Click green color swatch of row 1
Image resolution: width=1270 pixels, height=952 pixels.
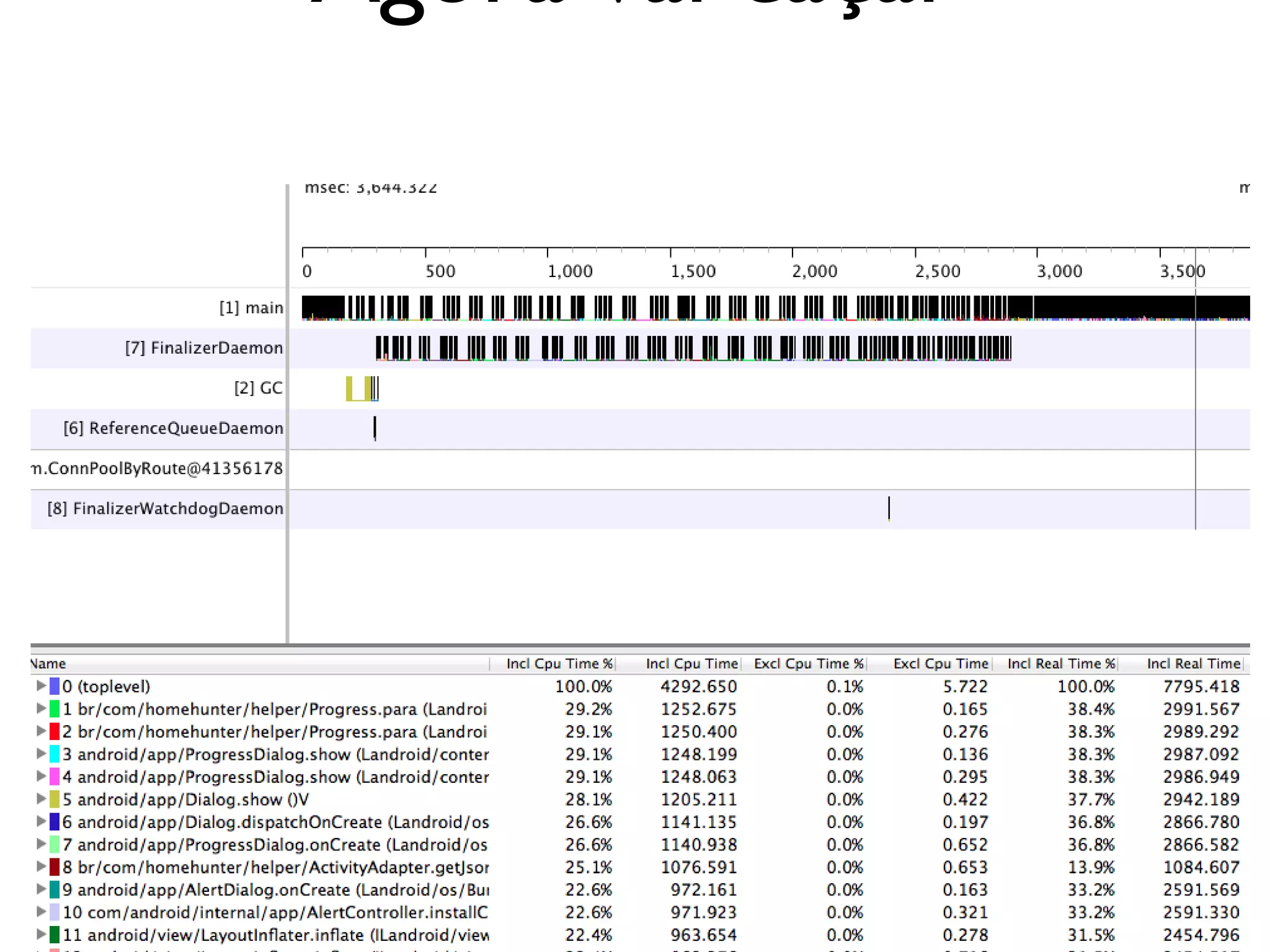pyautogui.click(x=55, y=708)
